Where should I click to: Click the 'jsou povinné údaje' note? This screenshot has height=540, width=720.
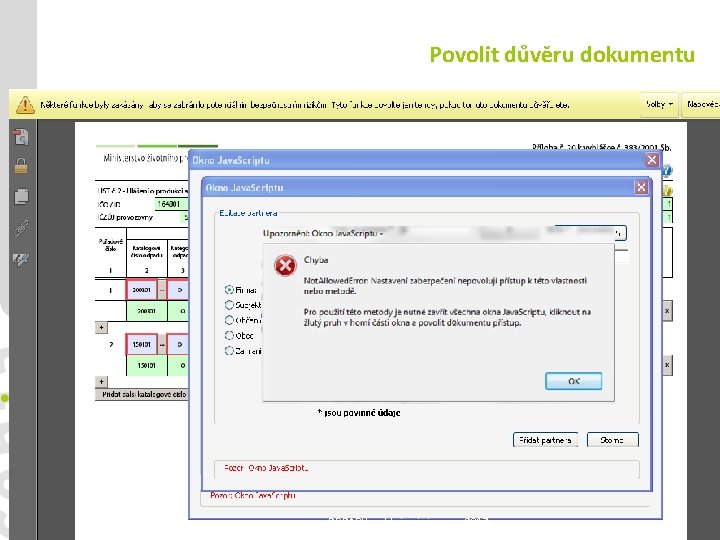[x=359, y=413]
